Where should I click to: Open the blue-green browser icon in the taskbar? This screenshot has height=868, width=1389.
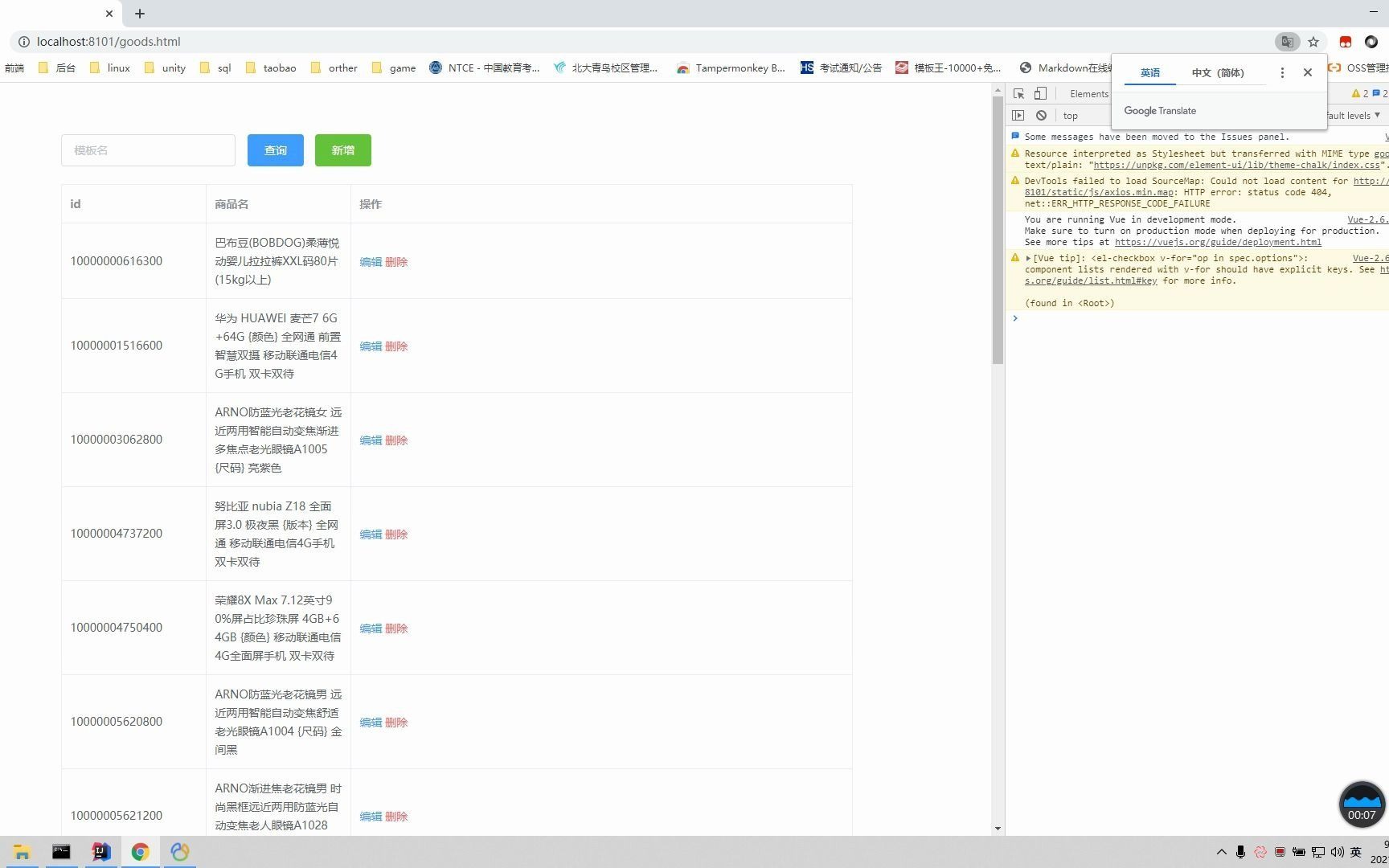click(179, 852)
